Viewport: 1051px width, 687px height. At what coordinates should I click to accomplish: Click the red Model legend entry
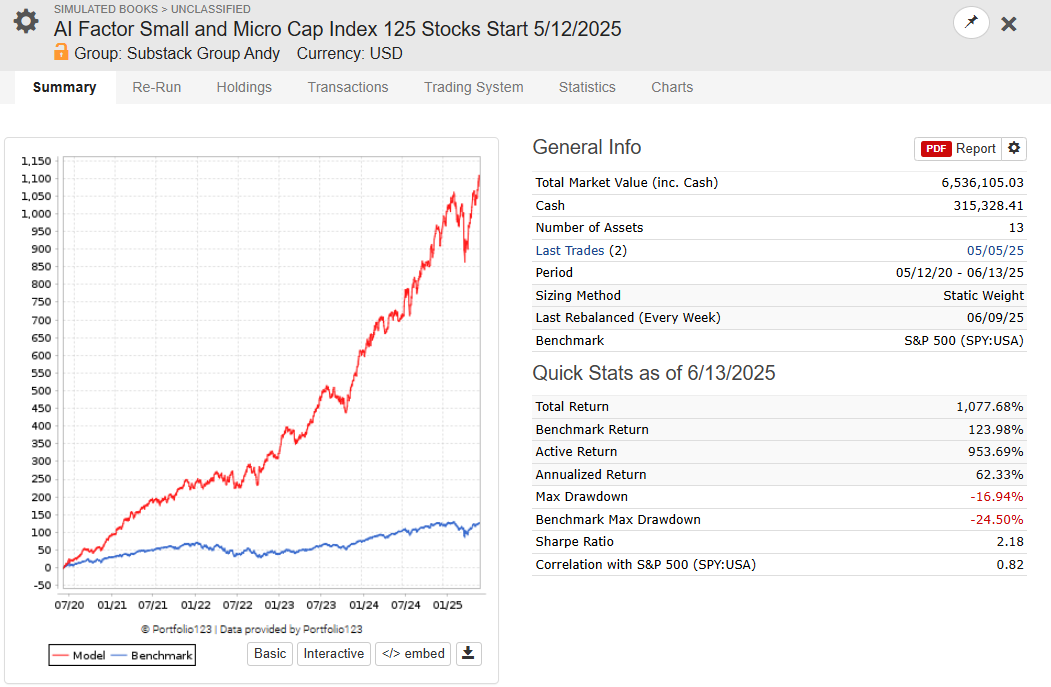tap(79, 655)
